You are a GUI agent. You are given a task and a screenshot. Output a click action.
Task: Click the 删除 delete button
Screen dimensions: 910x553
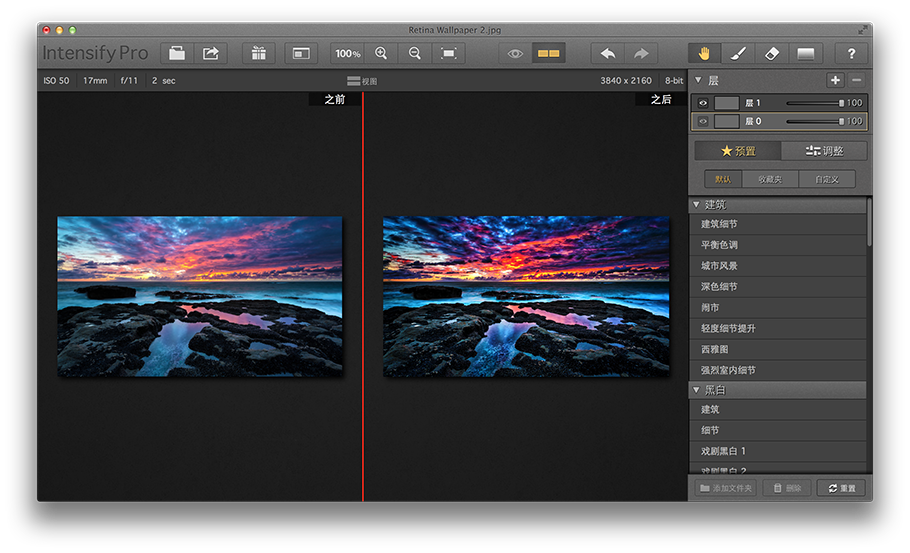point(786,488)
